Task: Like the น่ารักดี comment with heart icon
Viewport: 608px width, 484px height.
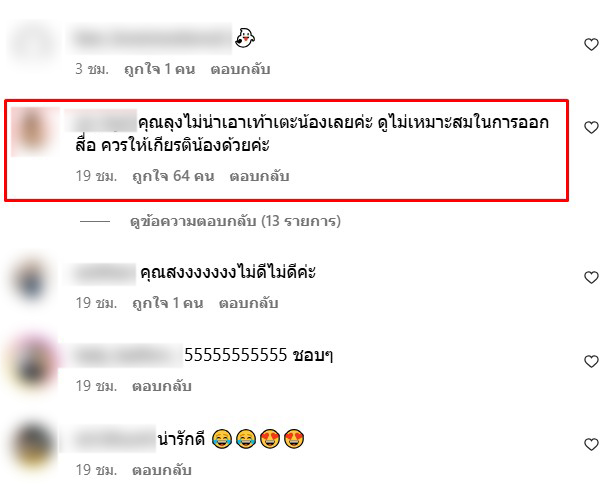Action: [591, 444]
